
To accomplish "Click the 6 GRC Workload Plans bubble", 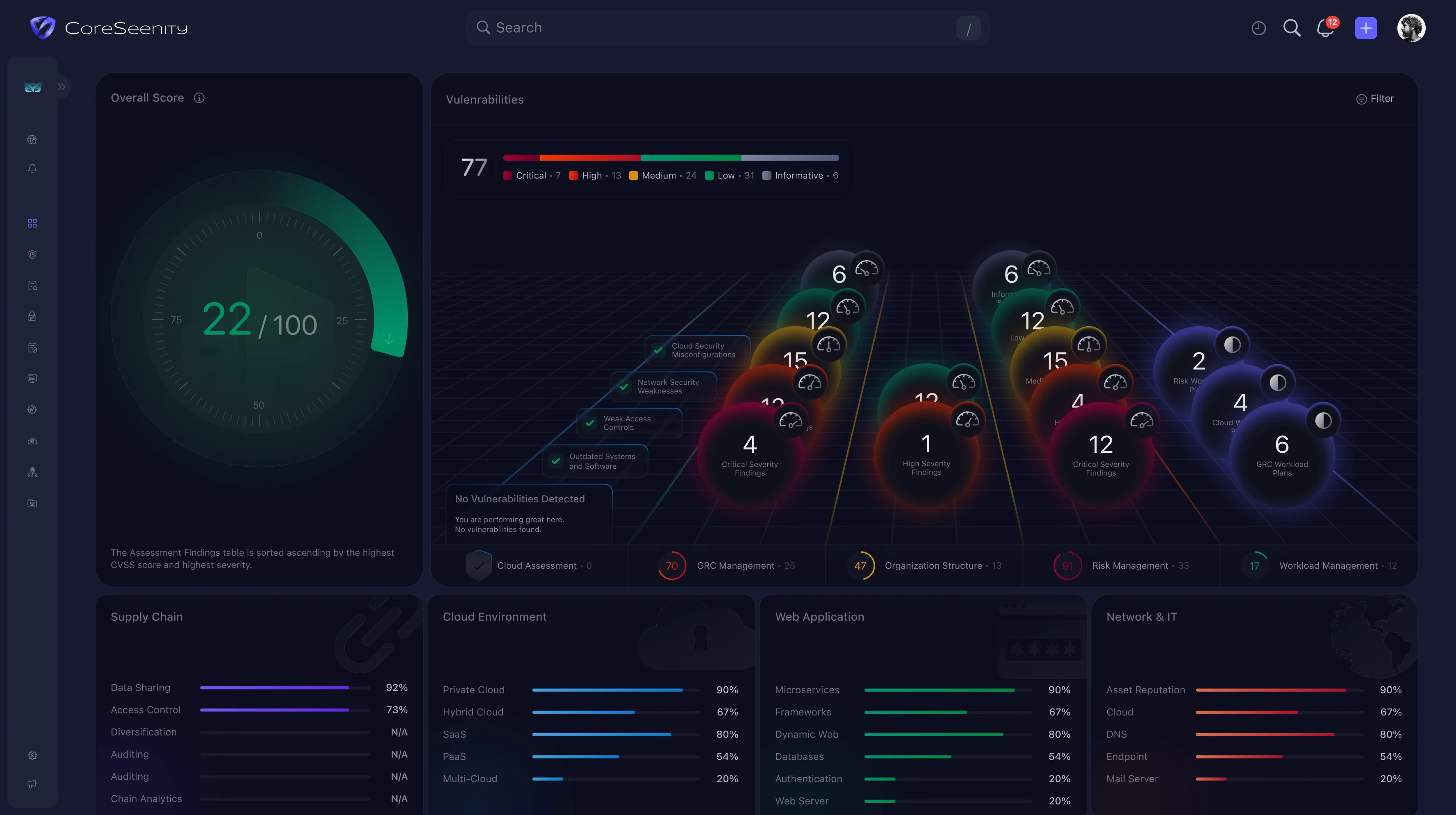I will [x=1281, y=454].
